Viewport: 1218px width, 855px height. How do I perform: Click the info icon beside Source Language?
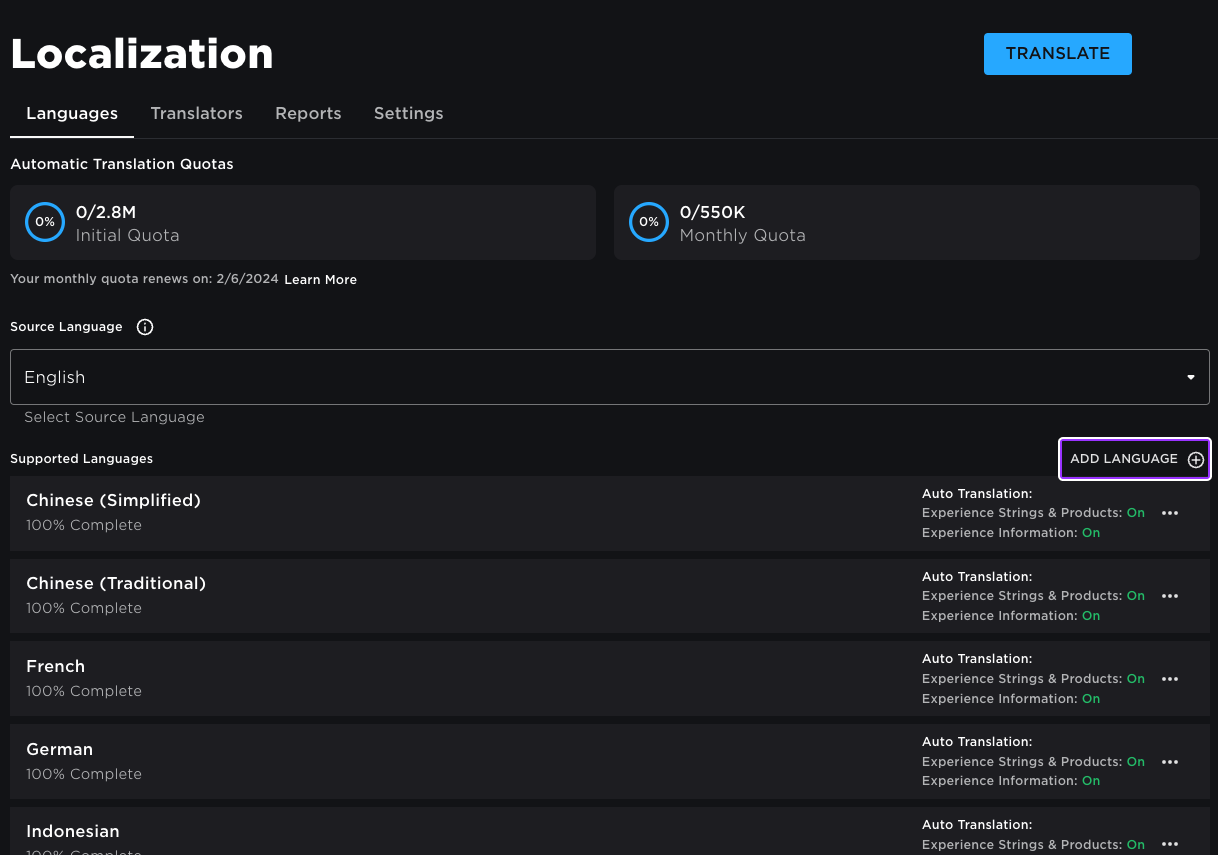[x=145, y=327]
